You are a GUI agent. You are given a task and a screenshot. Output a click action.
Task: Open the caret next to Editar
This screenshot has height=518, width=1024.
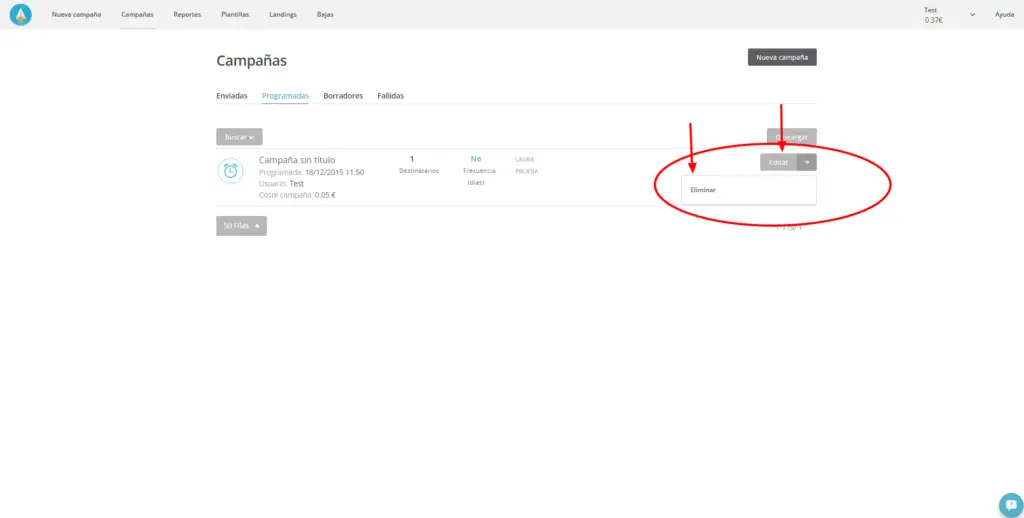tap(807, 162)
